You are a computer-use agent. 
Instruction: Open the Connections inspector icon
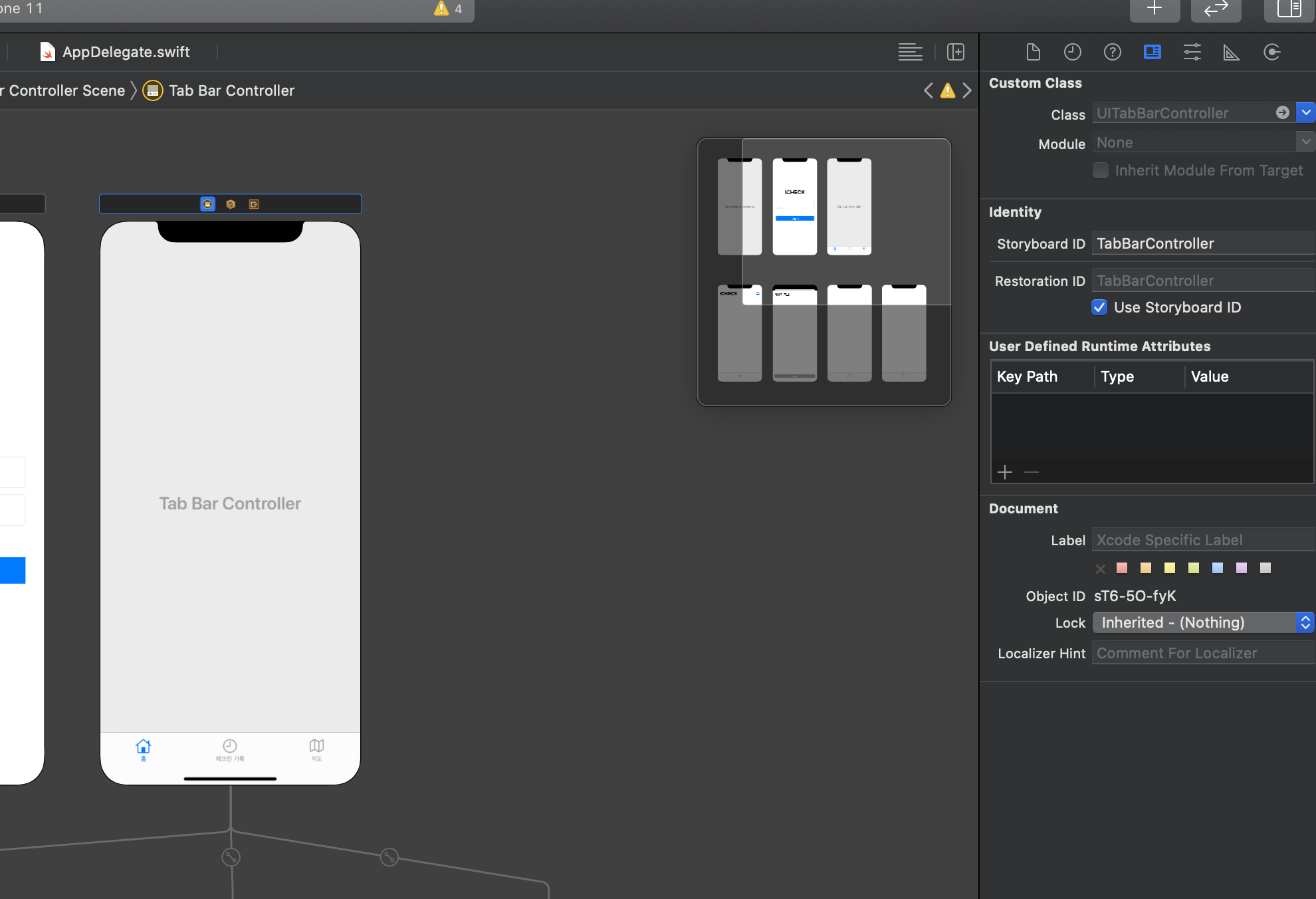(x=1271, y=52)
